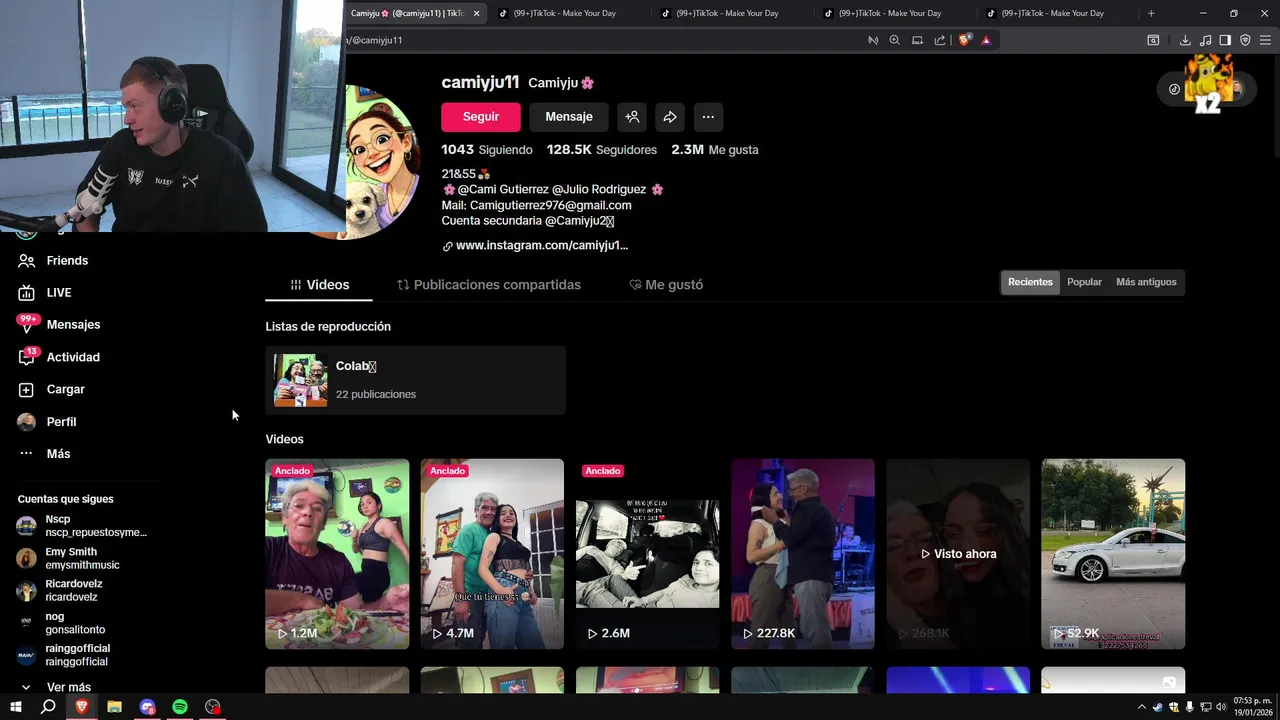Open the music note playlist icon
The width and height of the screenshot is (1280, 720).
[1205, 40]
